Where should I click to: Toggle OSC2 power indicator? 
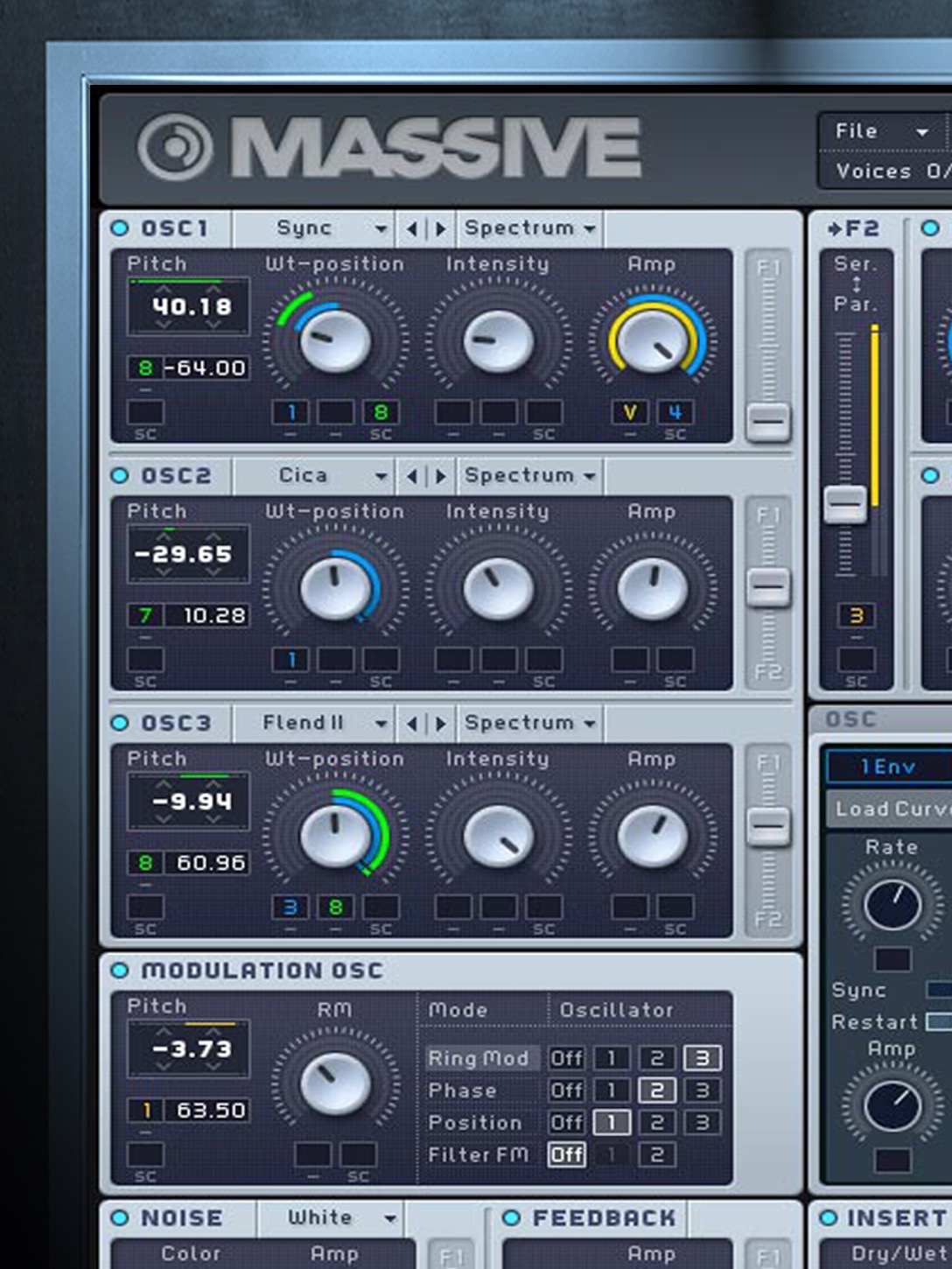point(120,475)
